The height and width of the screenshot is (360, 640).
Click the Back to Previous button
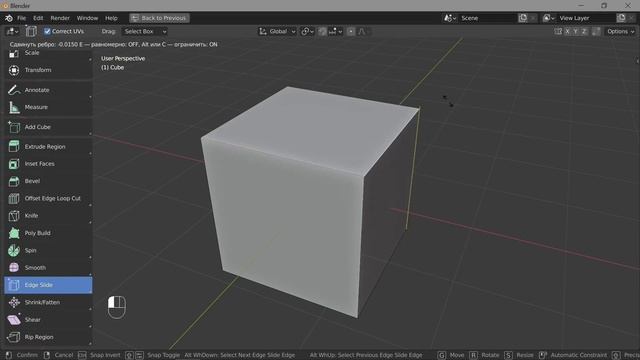pyautogui.click(x=159, y=18)
